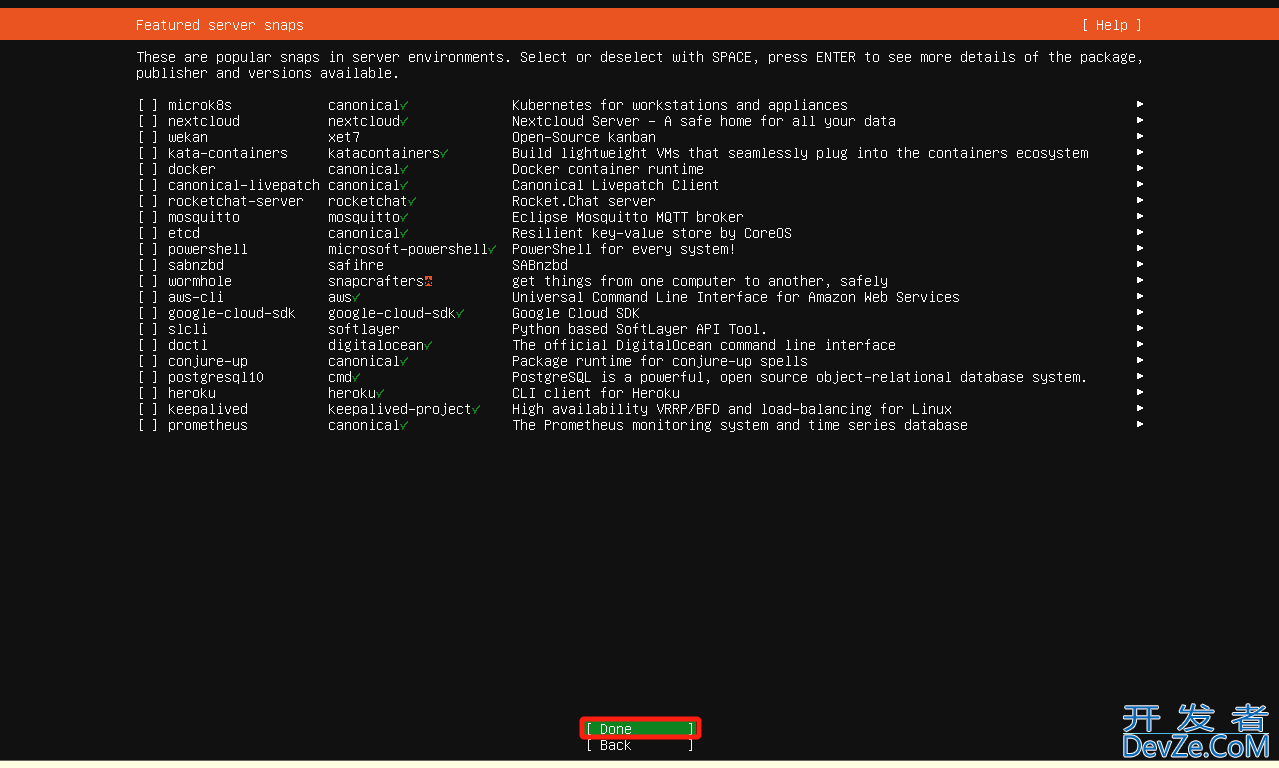The width and height of the screenshot is (1279, 768).
Task: Open wormhole row details arrow
Action: 1140,280
